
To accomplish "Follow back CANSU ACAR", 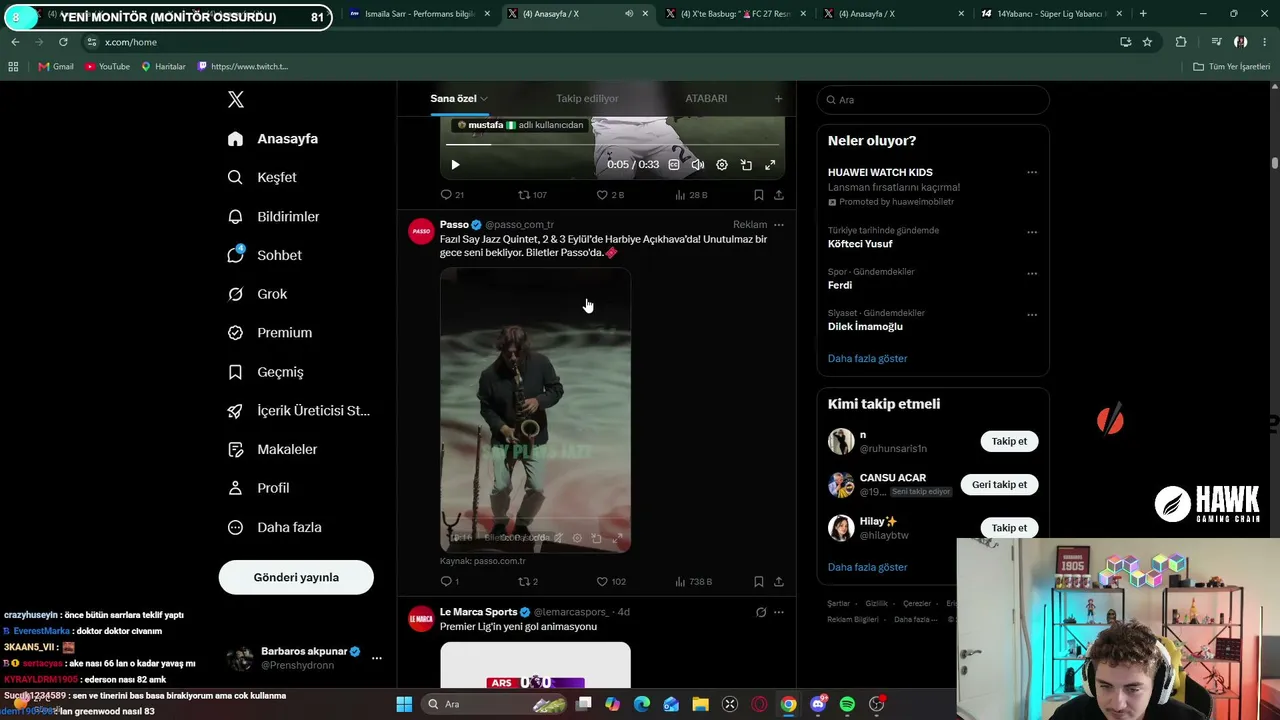I will pyautogui.click(x=999, y=485).
